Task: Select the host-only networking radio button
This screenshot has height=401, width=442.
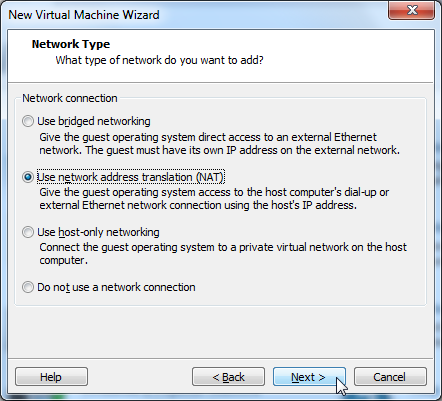Action: 28,232
